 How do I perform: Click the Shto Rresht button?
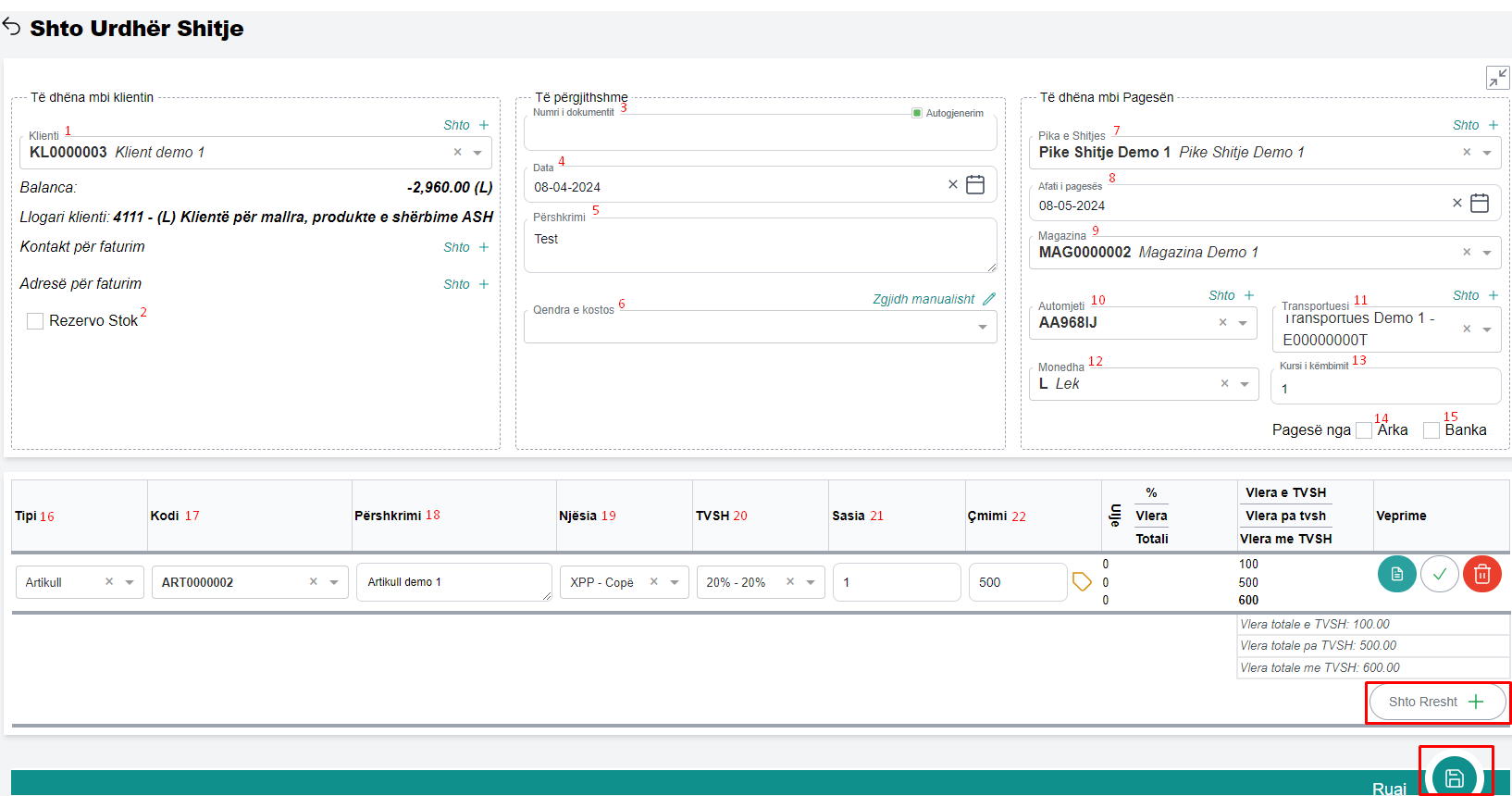click(1436, 702)
